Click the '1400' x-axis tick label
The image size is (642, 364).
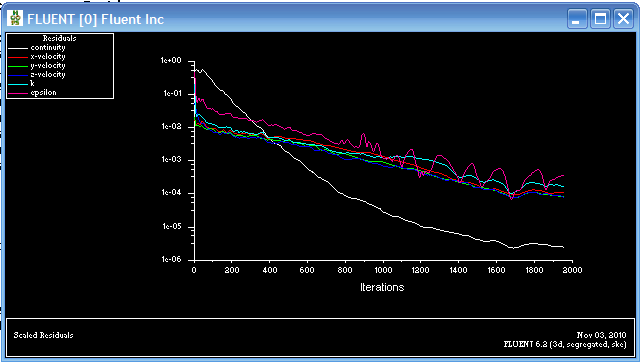(458, 270)
